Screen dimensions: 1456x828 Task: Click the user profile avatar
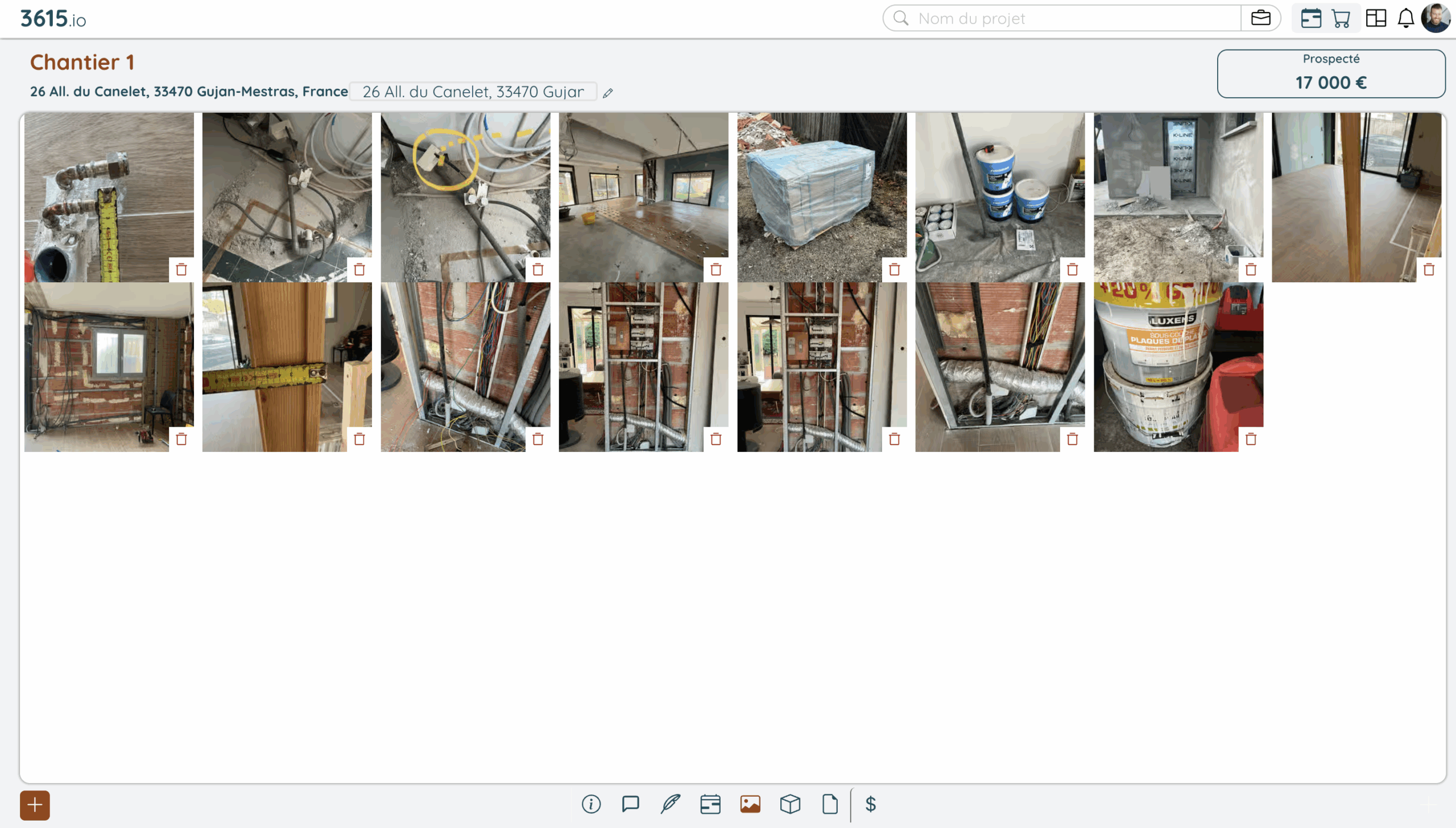pyautogui.click(x=1435, y=18)
